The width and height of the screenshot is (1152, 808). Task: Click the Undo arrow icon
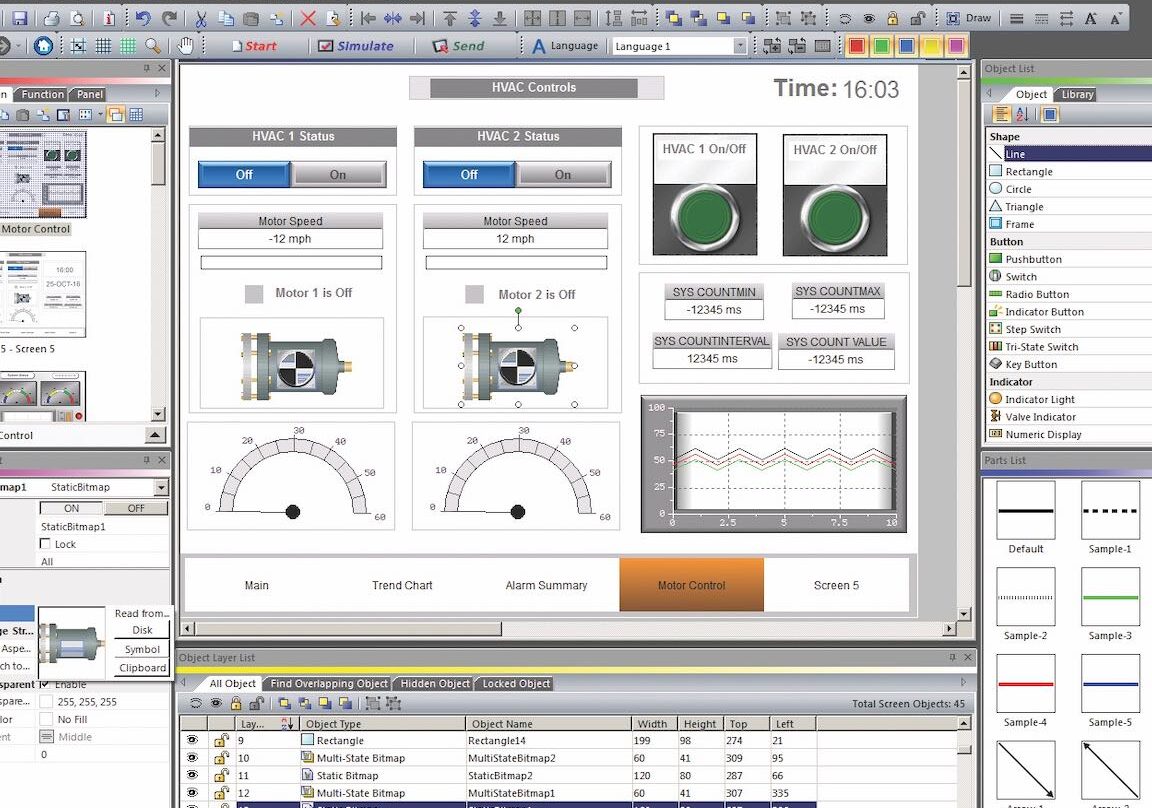pyautogui.click(x=143, y=18)
